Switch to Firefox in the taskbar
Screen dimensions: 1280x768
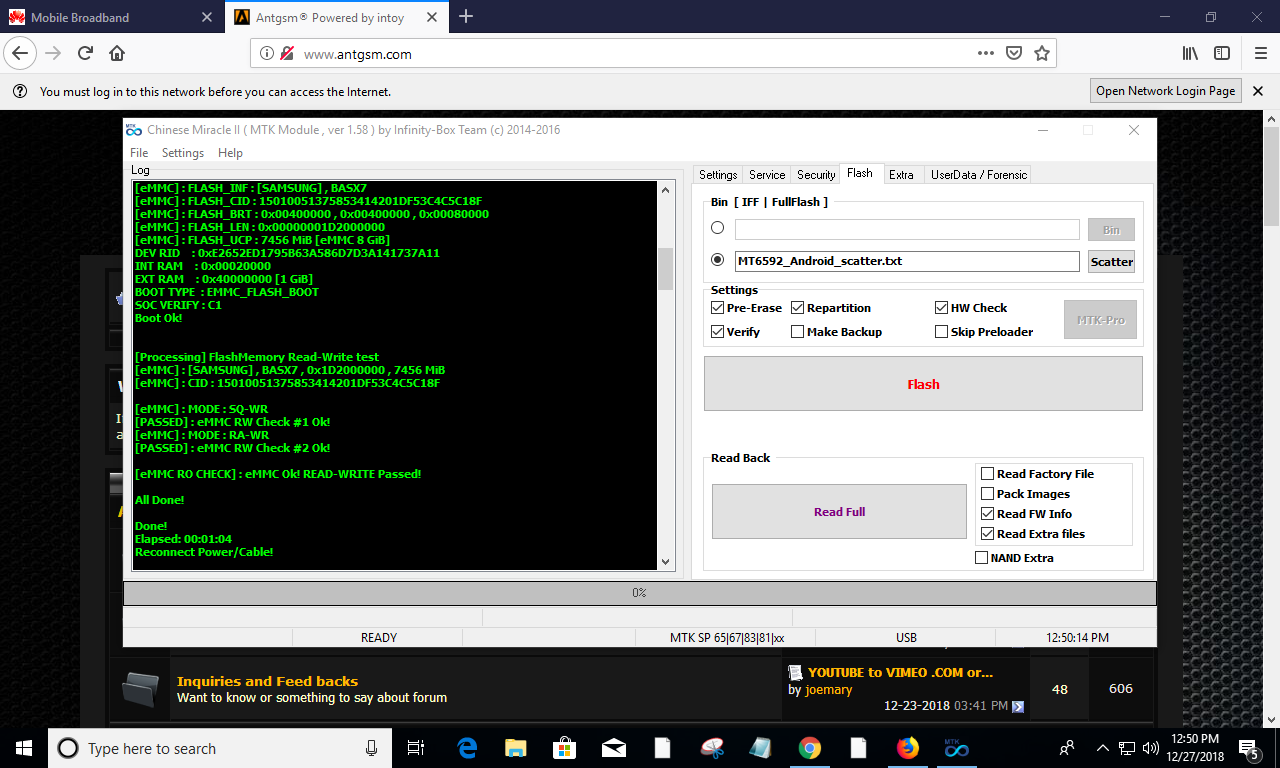coord(908,748)
